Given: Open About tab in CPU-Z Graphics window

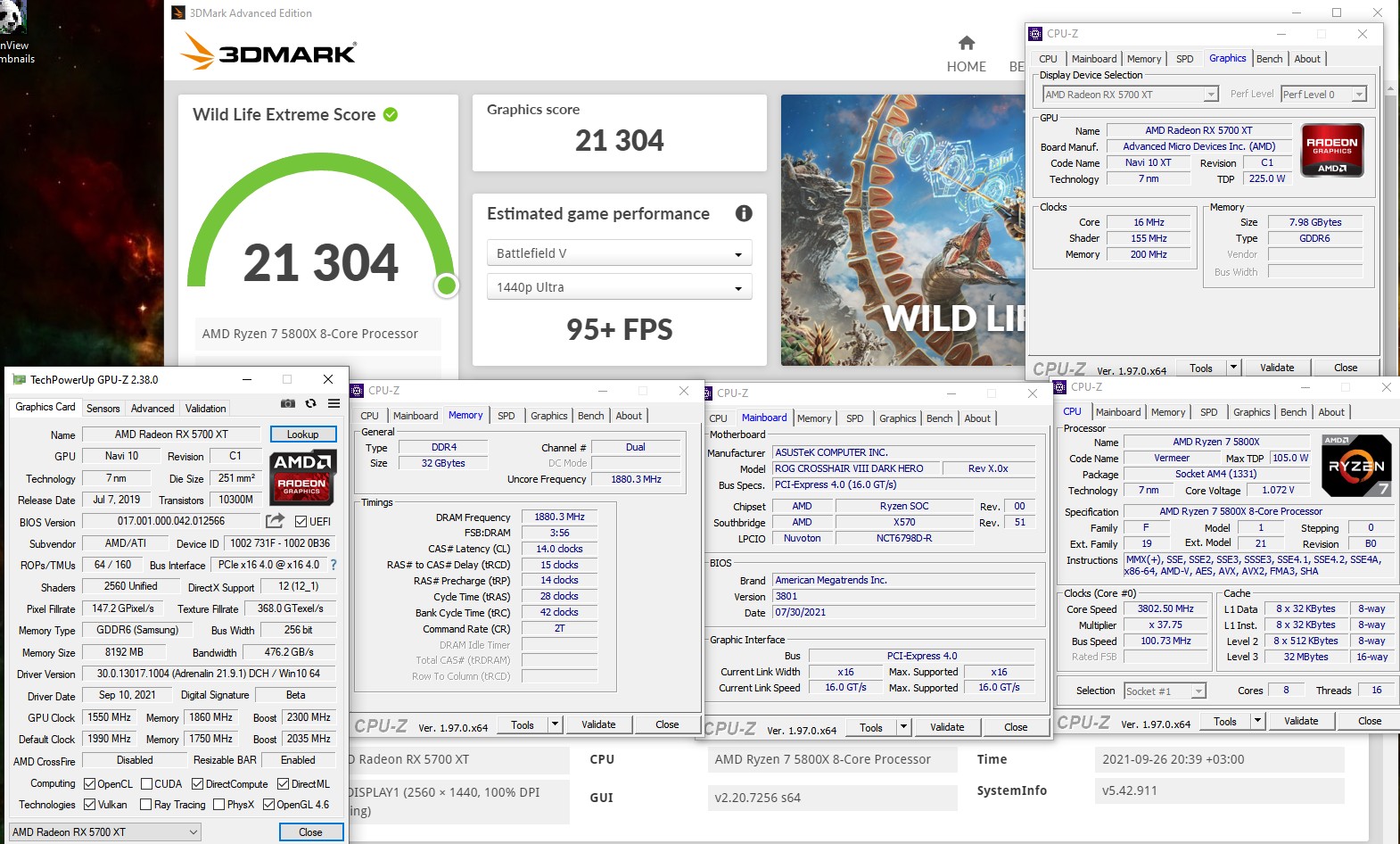Looking at the screenshot, I should click(1307, 59).
